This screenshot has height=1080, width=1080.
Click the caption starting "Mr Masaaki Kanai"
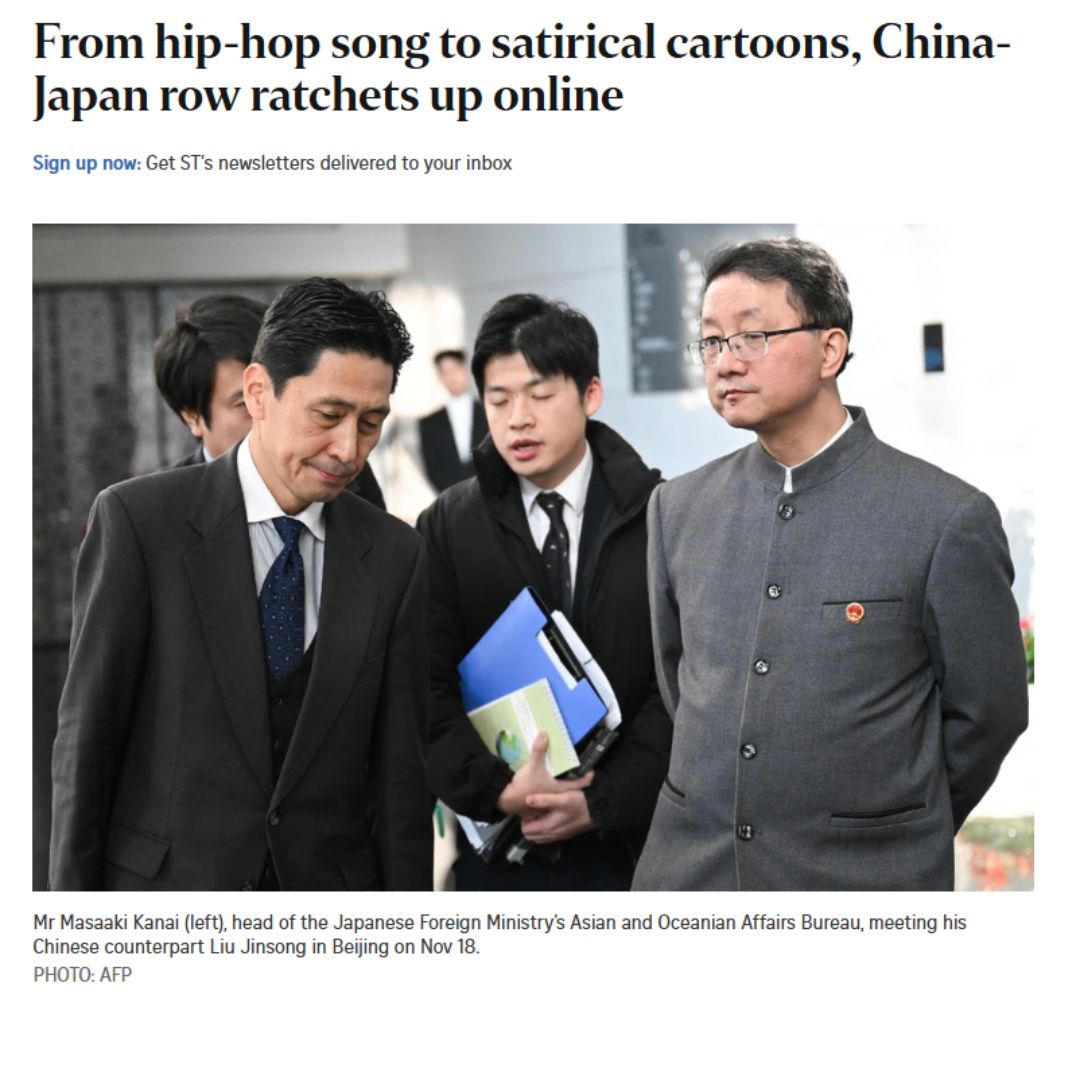[x=499, y=935]
